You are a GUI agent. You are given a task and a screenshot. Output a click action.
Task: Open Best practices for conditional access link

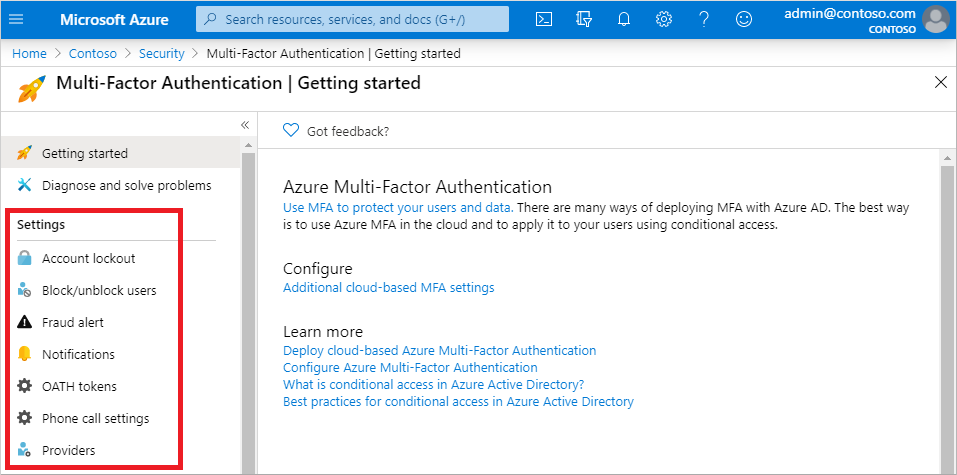[x=458, y=402]
